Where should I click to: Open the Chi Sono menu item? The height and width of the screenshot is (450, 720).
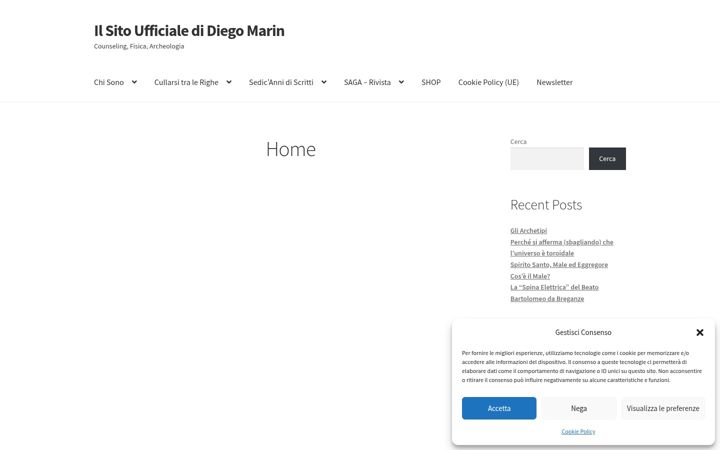tap(109, 82)
